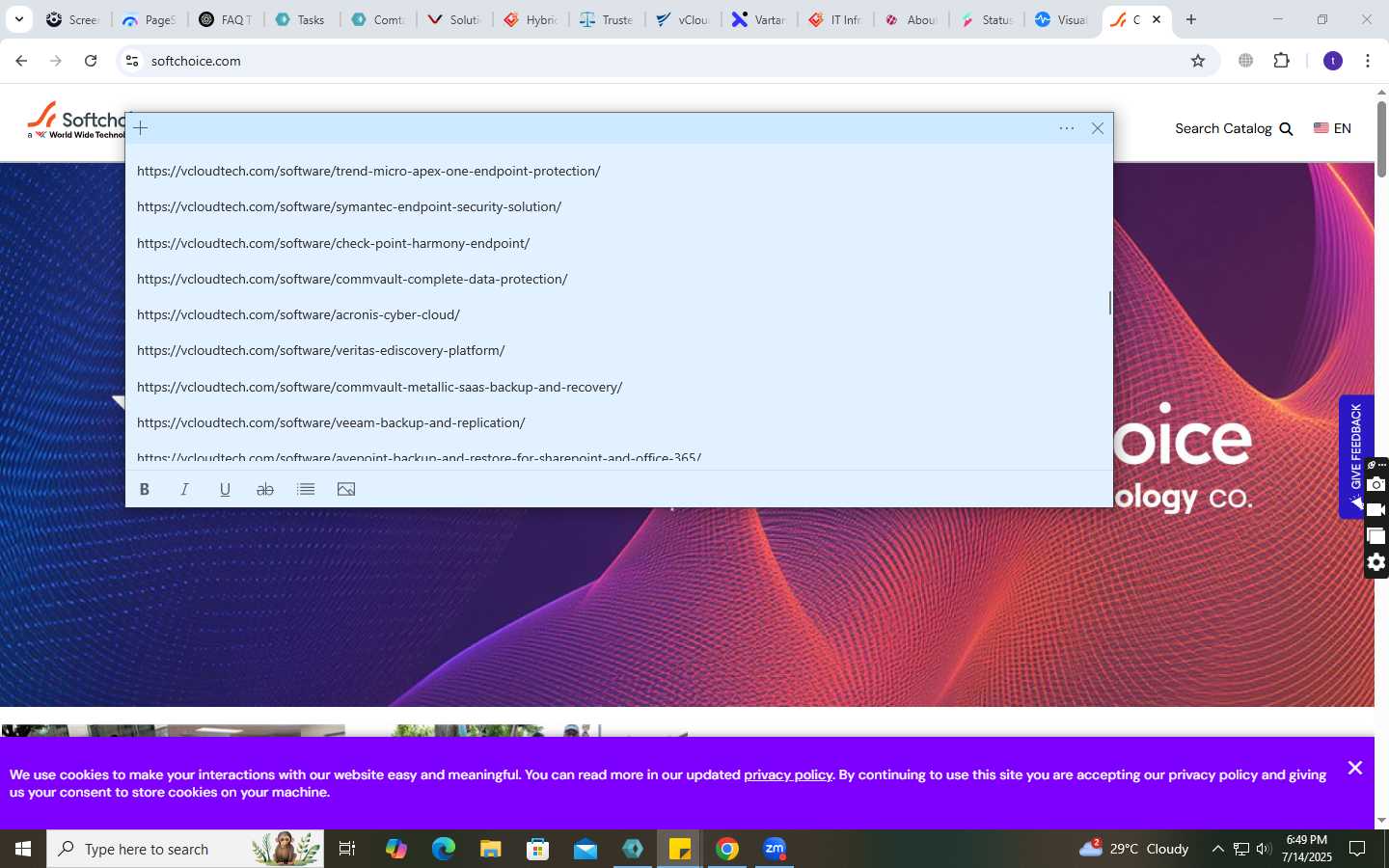The width and height of the screenshot is (1389, 868).
Task: Open the sticky note three-dots menu
Action: tap(1067, 128)
